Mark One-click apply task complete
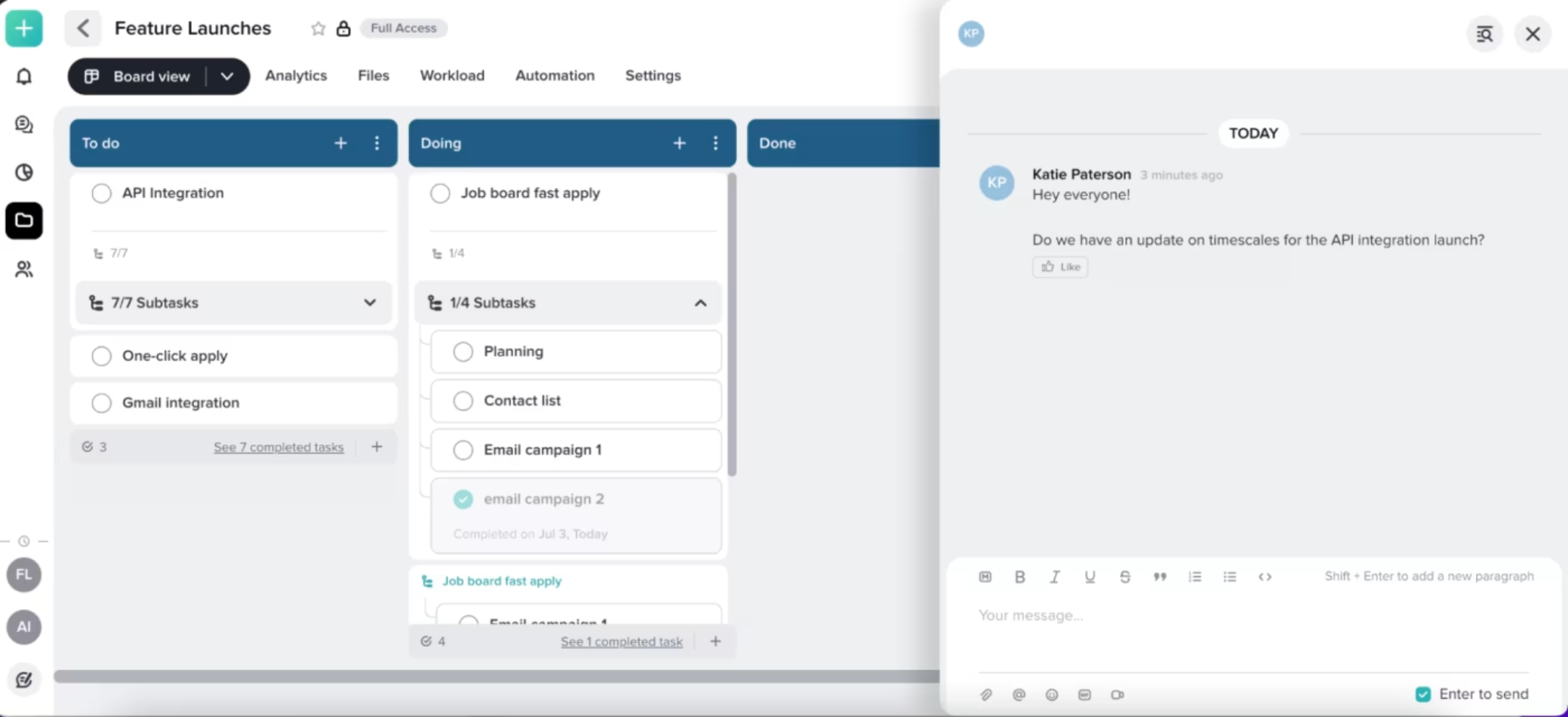This screenshot has width=1568, height=717. [x=101, y=356]
